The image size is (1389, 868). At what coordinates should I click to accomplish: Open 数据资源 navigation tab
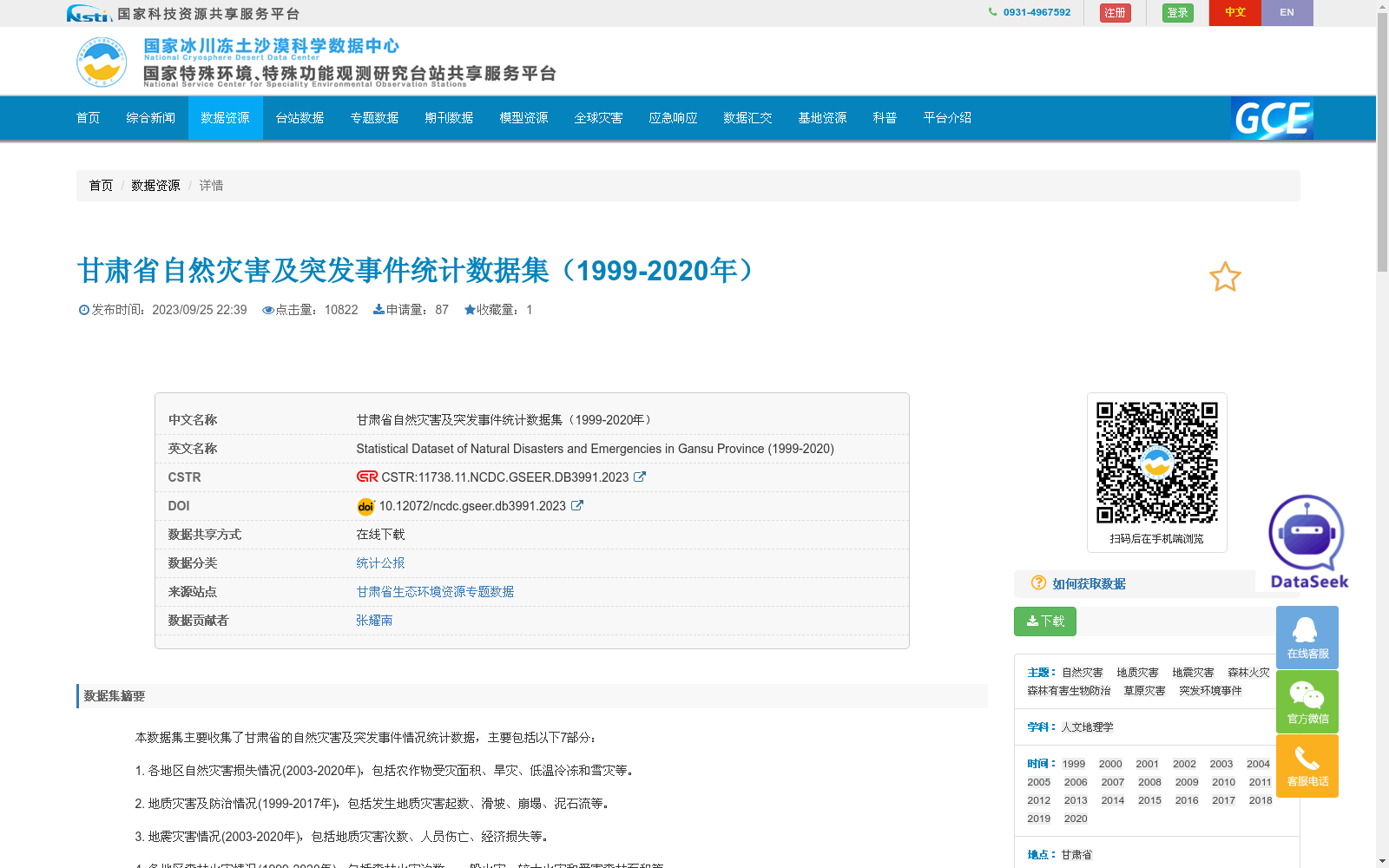click(x=226, y=118)
